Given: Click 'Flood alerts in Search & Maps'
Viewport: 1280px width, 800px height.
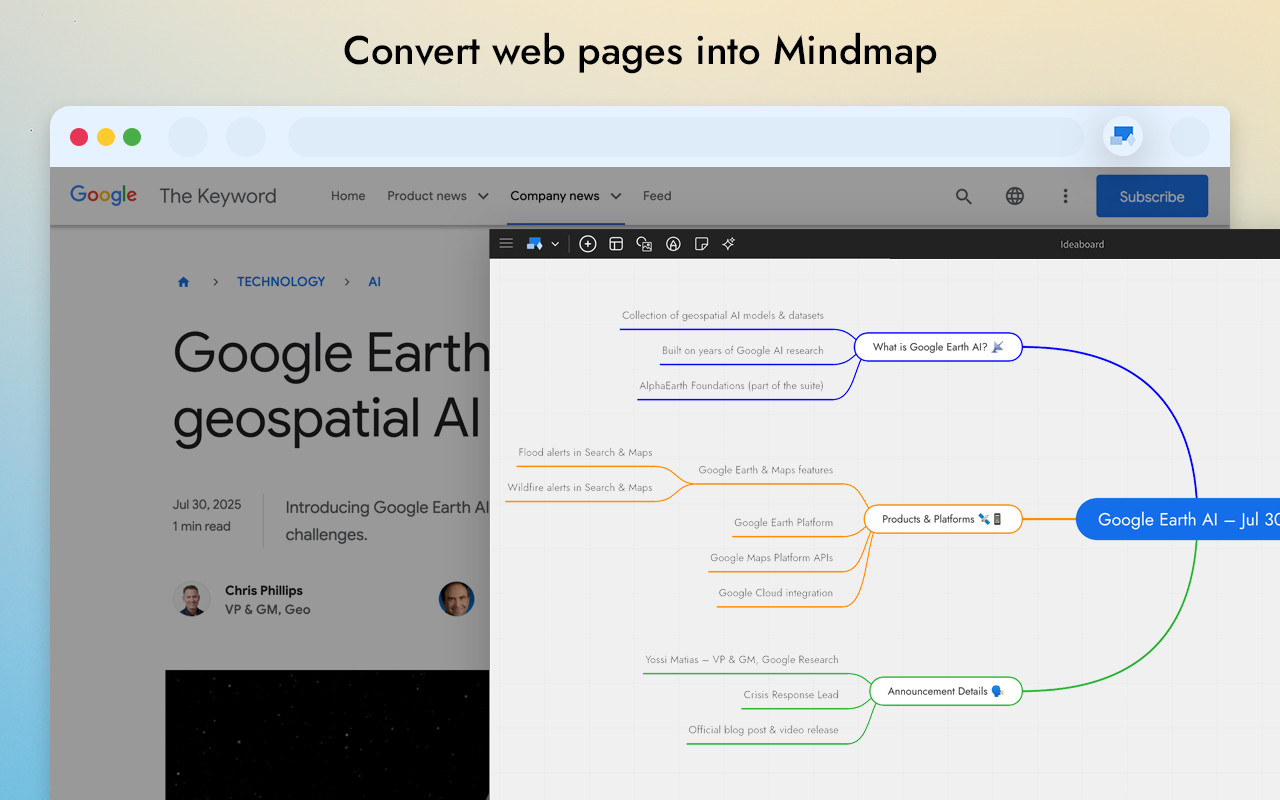Looking at the screenshot, I should (585, 453).
